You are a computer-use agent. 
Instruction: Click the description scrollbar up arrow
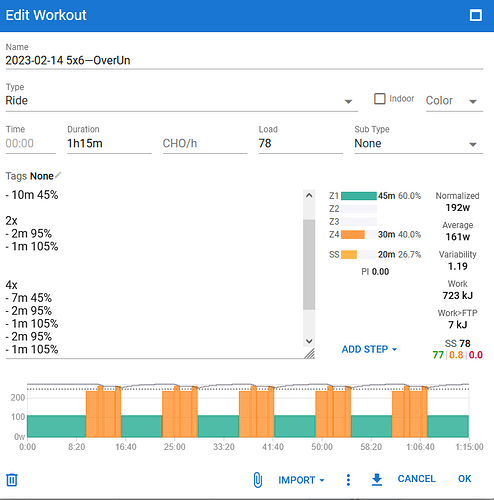[x=309, y=195]
